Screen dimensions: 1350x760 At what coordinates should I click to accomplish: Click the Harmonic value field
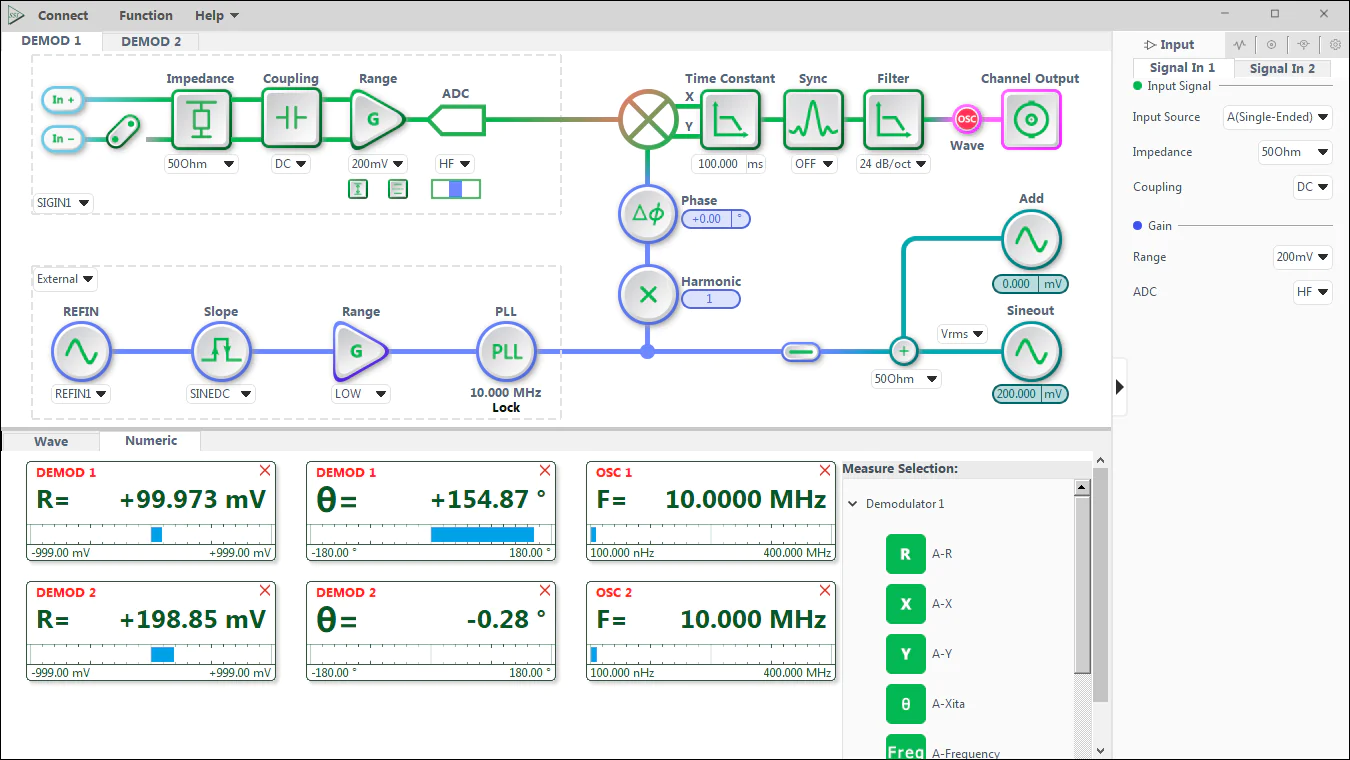710,299
